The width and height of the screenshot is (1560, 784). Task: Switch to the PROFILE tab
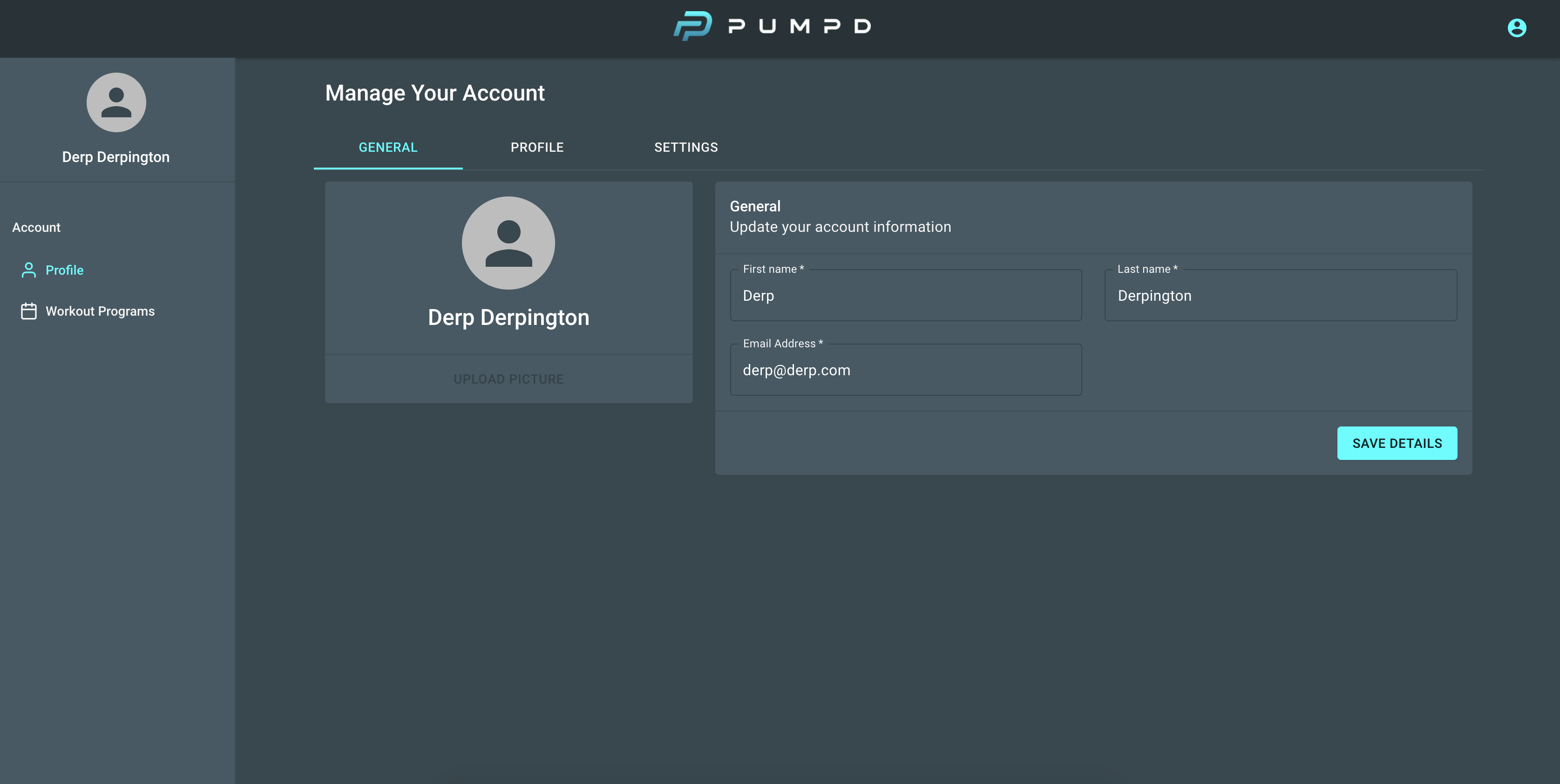[536, 147]
